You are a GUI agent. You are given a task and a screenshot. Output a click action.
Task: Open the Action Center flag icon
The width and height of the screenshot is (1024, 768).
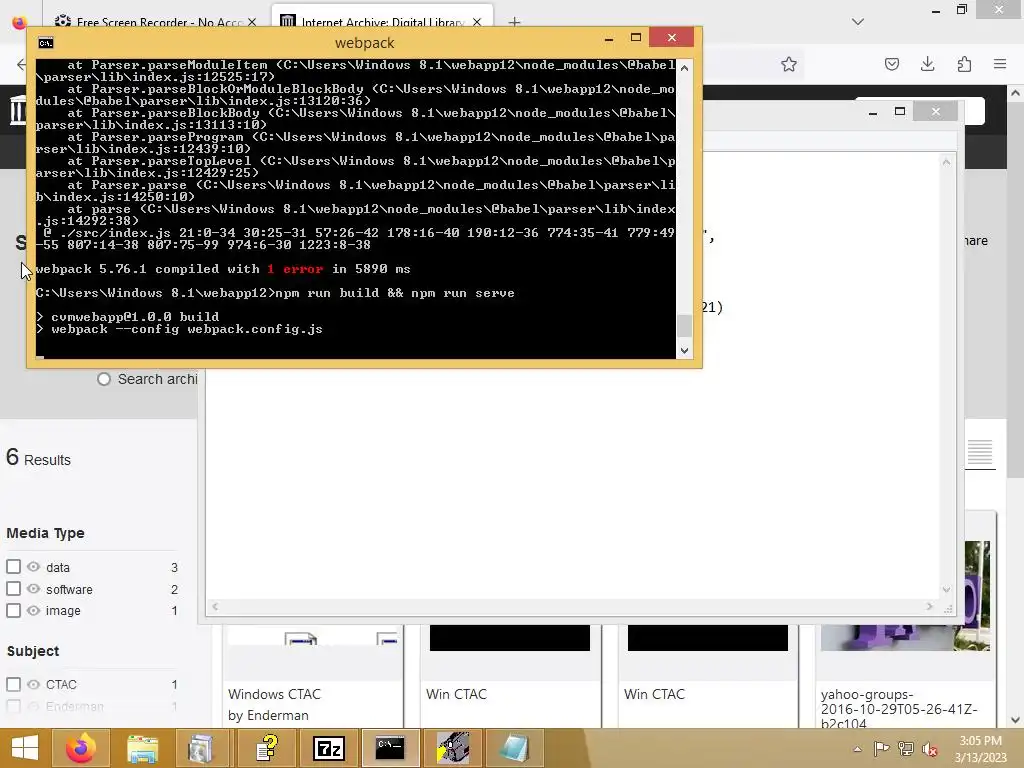click(881, 748)
